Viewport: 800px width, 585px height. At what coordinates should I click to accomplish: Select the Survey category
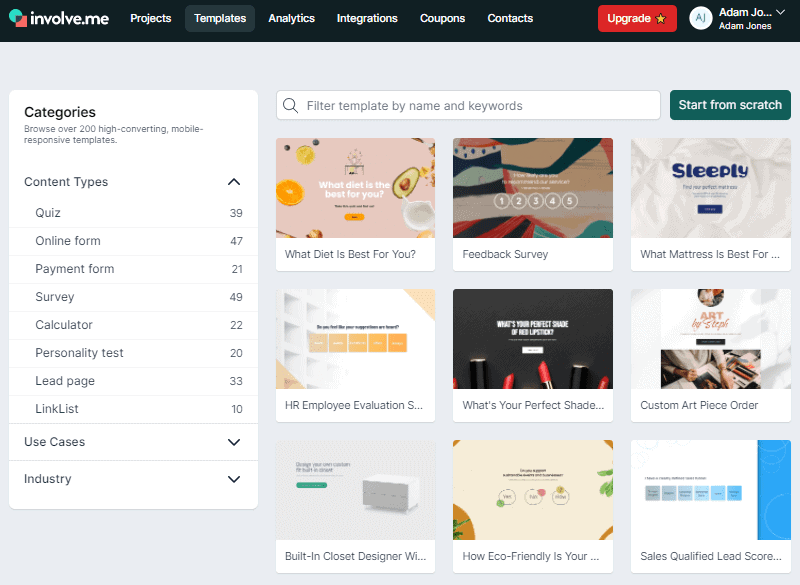point(134,297)
